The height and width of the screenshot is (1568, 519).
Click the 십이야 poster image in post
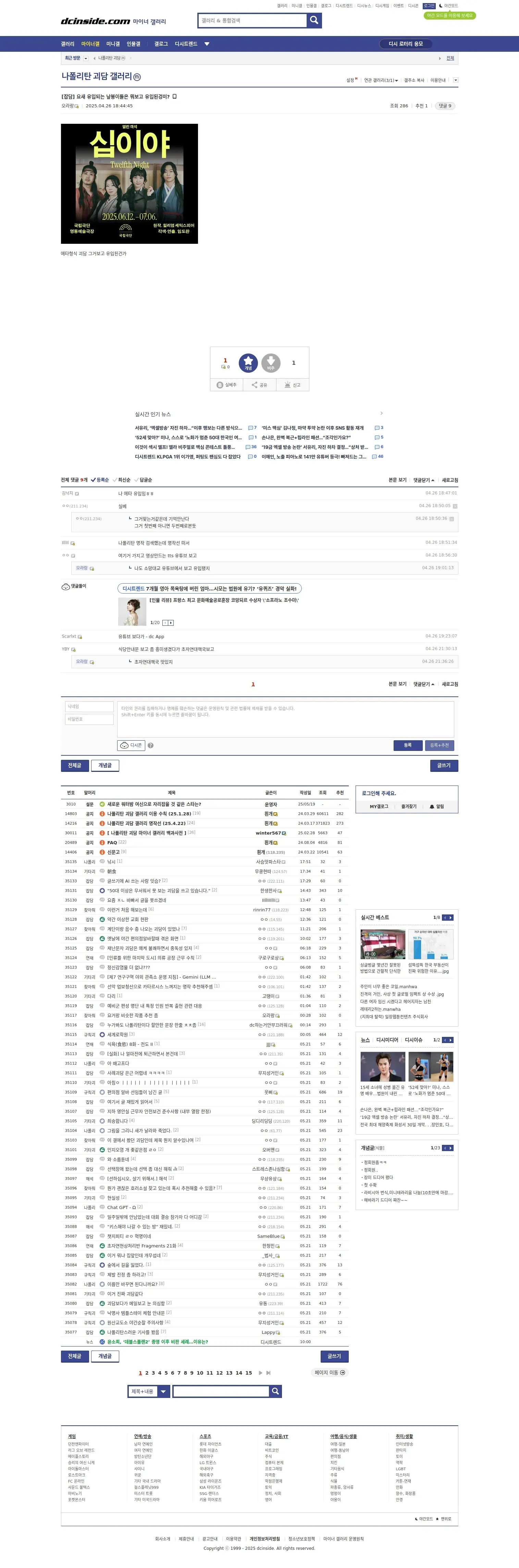coord(129,184)
